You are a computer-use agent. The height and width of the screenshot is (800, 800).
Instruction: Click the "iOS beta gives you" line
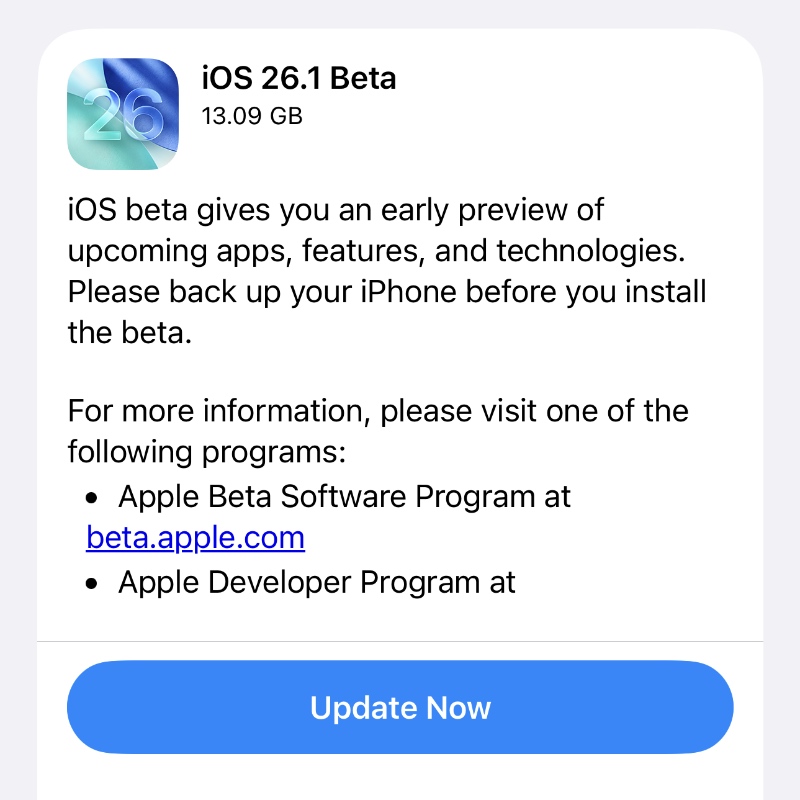pos(336,211)
